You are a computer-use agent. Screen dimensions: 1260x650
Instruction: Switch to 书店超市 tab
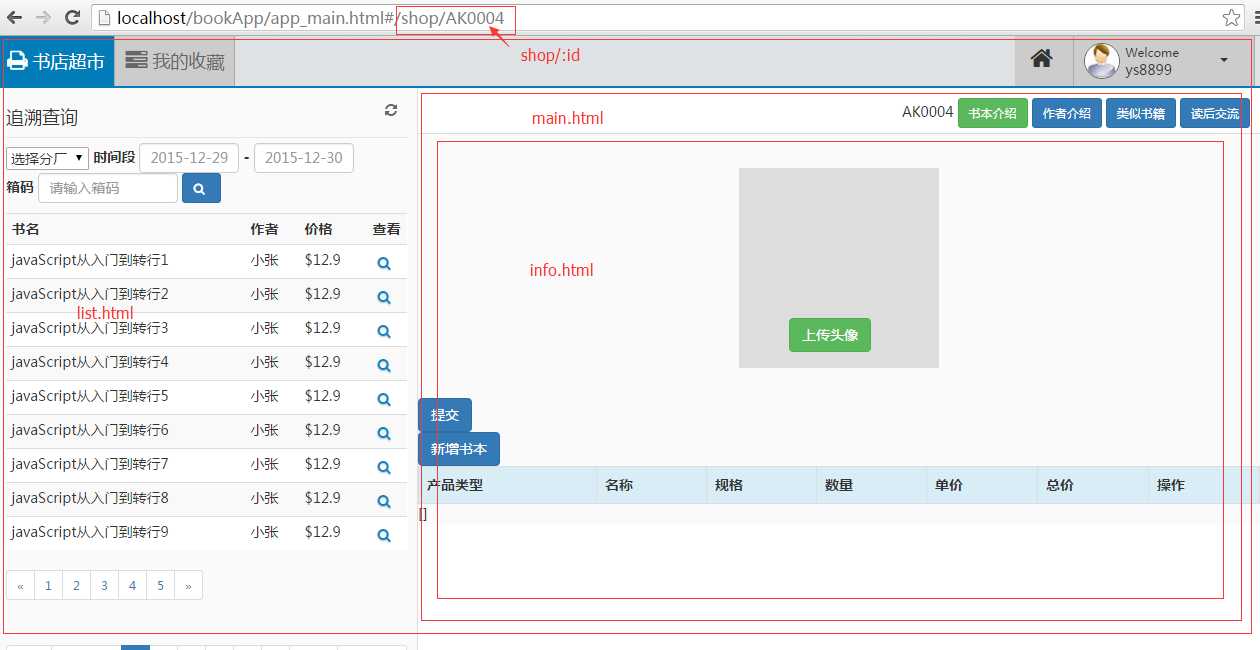[57, 61]
